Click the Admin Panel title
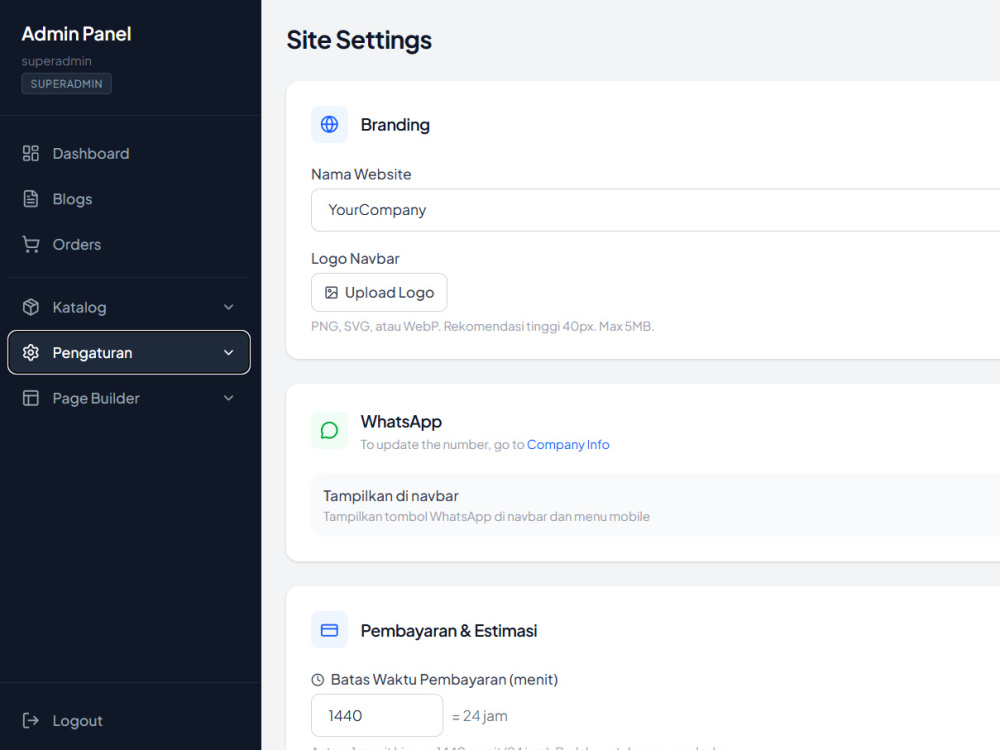The image size is (1000, 750). click(77, 34)
